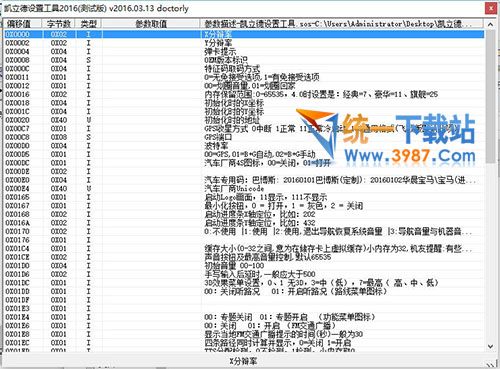This screenshot has height=369, width=500.
Task: Select the Y分辨率 row
Action: [x=244, y=43]
